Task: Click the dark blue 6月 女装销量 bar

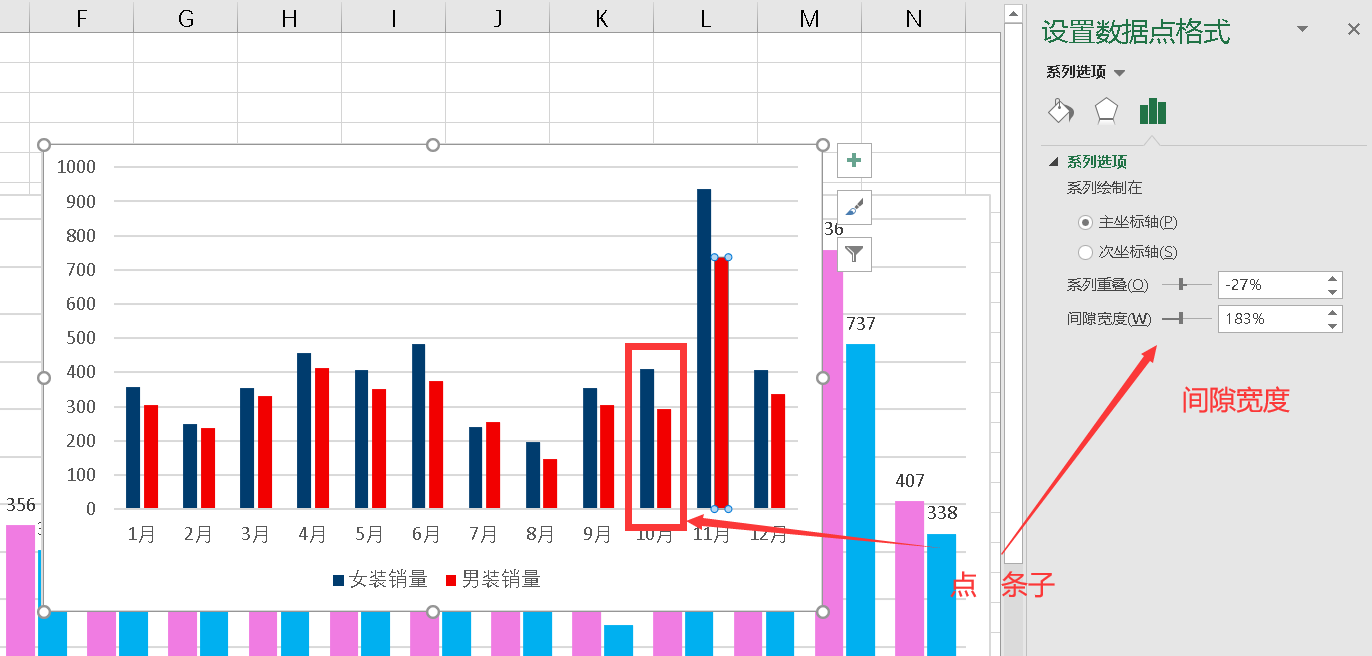Action: coord(418,426)
